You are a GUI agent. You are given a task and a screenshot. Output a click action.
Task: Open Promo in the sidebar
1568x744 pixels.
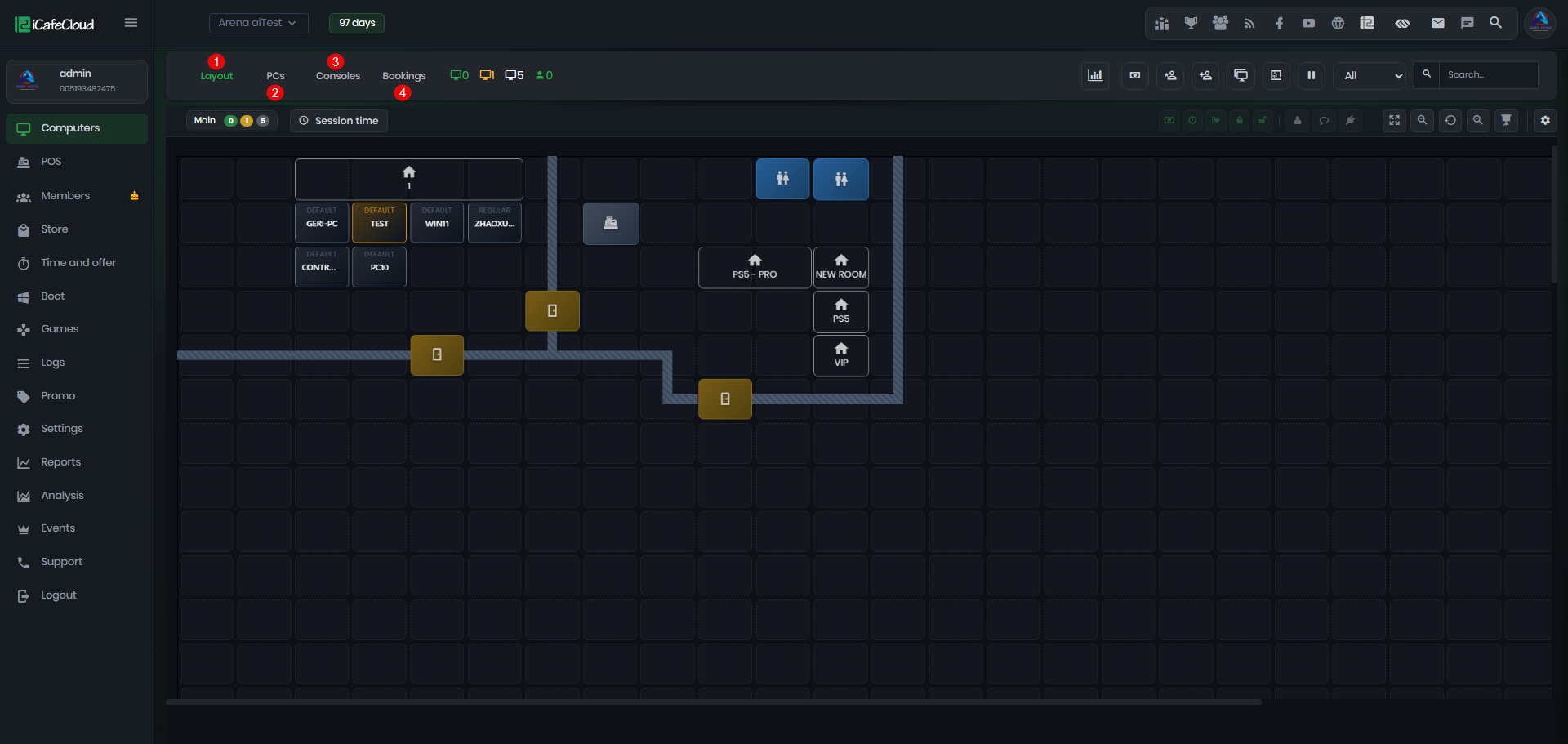(x=77, y=396)
